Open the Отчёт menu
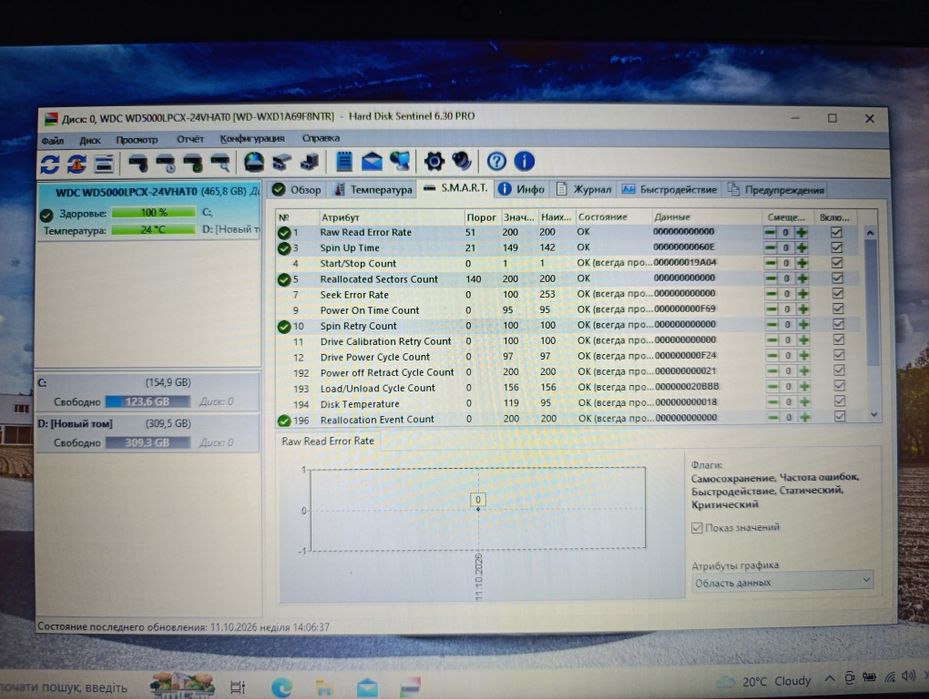The width and height of the screenshot is (929, 699). [190, 139]
